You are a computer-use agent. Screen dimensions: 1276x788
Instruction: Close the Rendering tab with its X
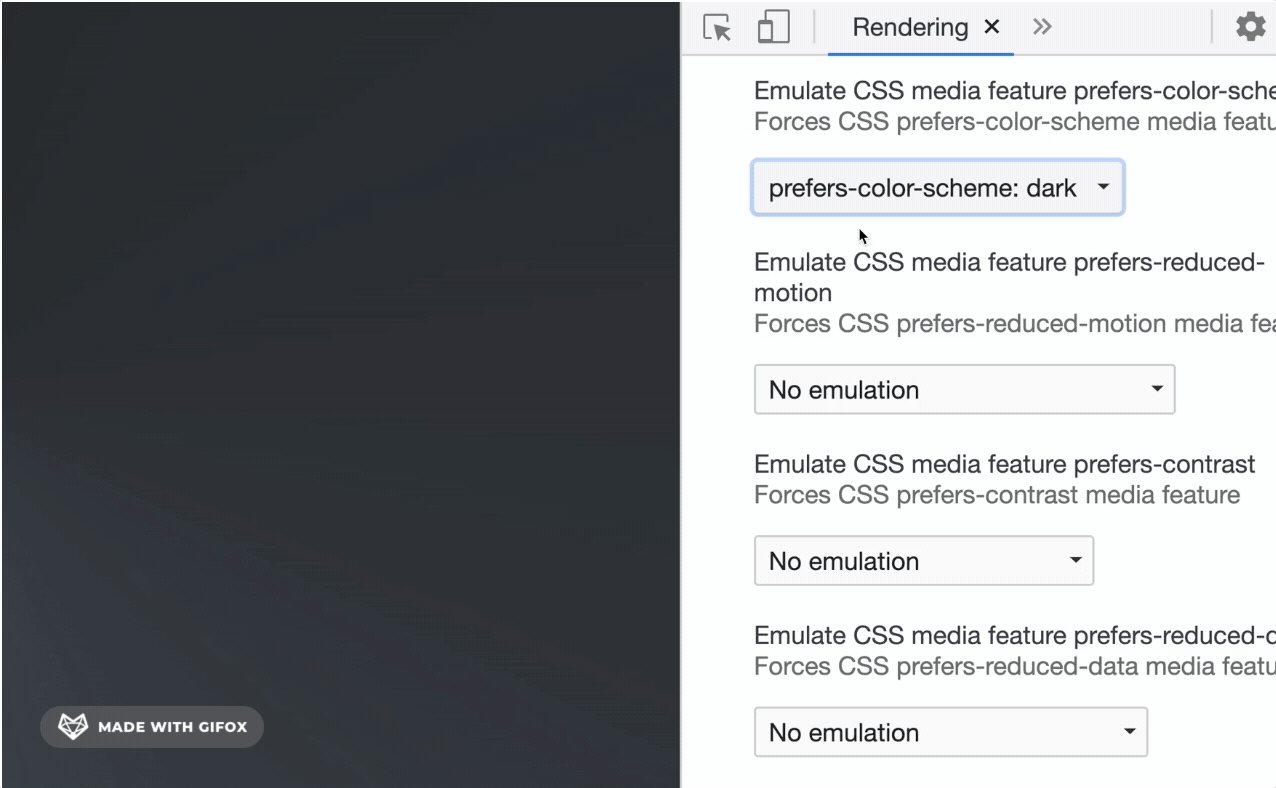pyautogui.click(x=992, y=27)
